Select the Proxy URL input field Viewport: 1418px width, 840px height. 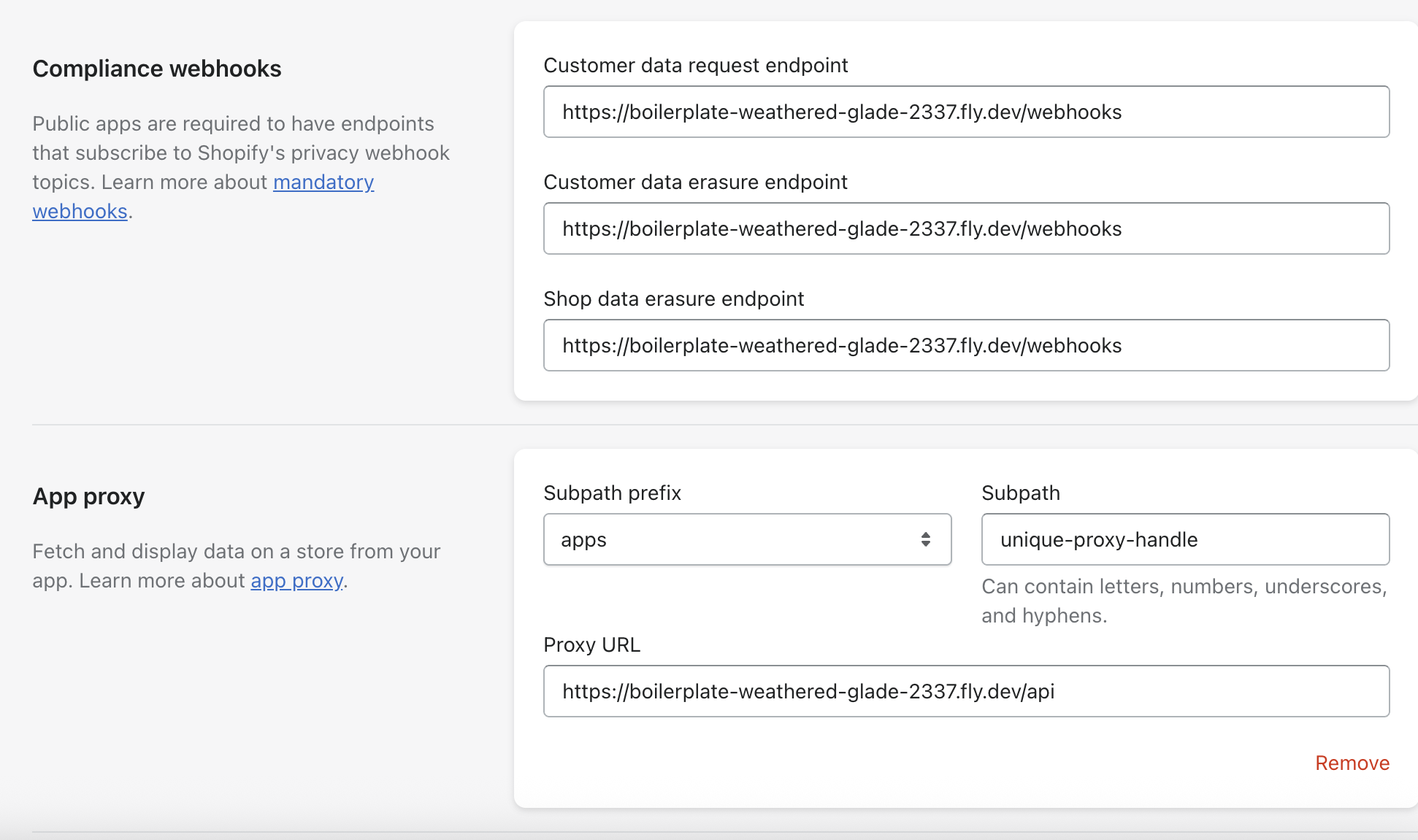point(966,691)
